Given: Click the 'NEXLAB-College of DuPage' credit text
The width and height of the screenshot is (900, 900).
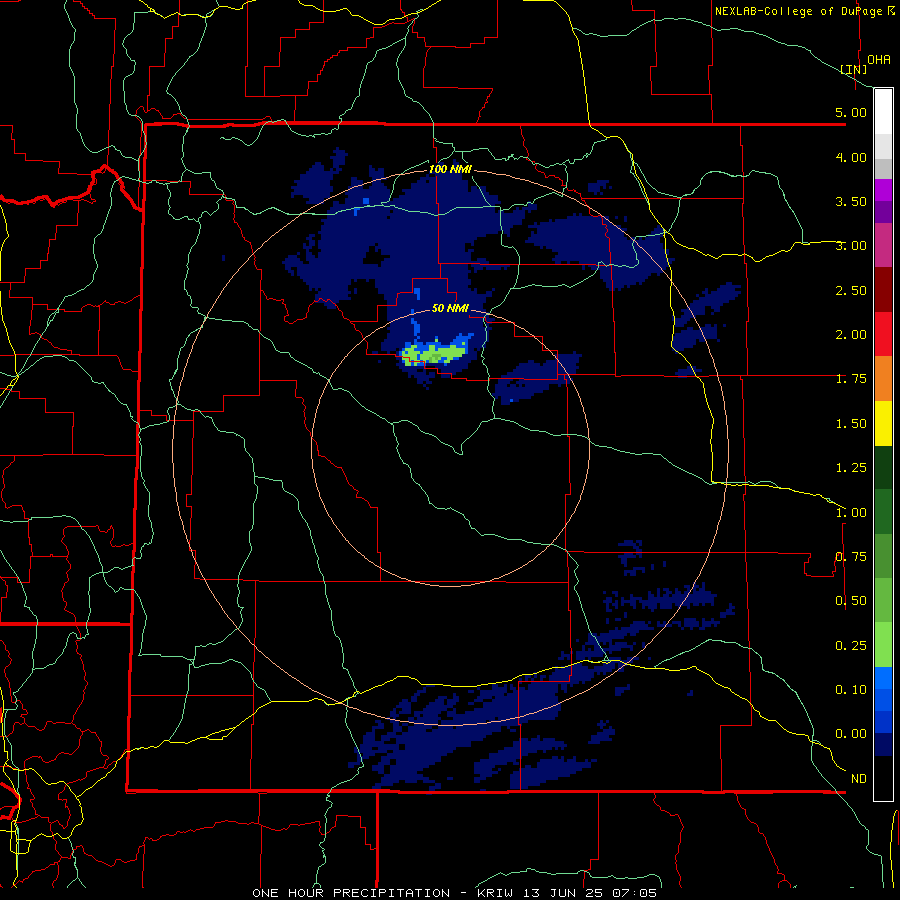Looking at the screenshot, I should (x=798, y=11).
